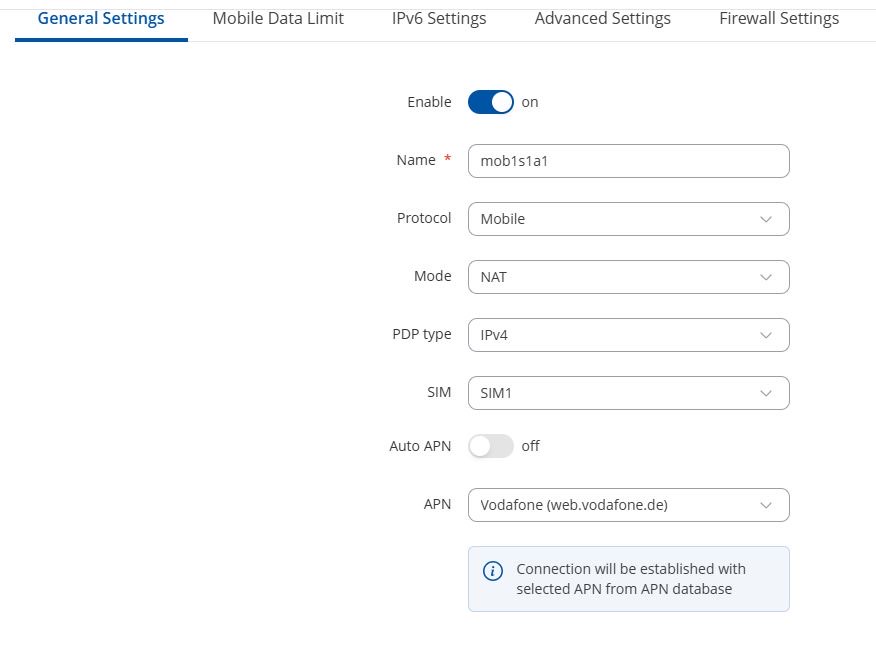Go to the Advanced Settings tab
The width and height of the screenshot is (876, 659).
[x=602, y=18]
